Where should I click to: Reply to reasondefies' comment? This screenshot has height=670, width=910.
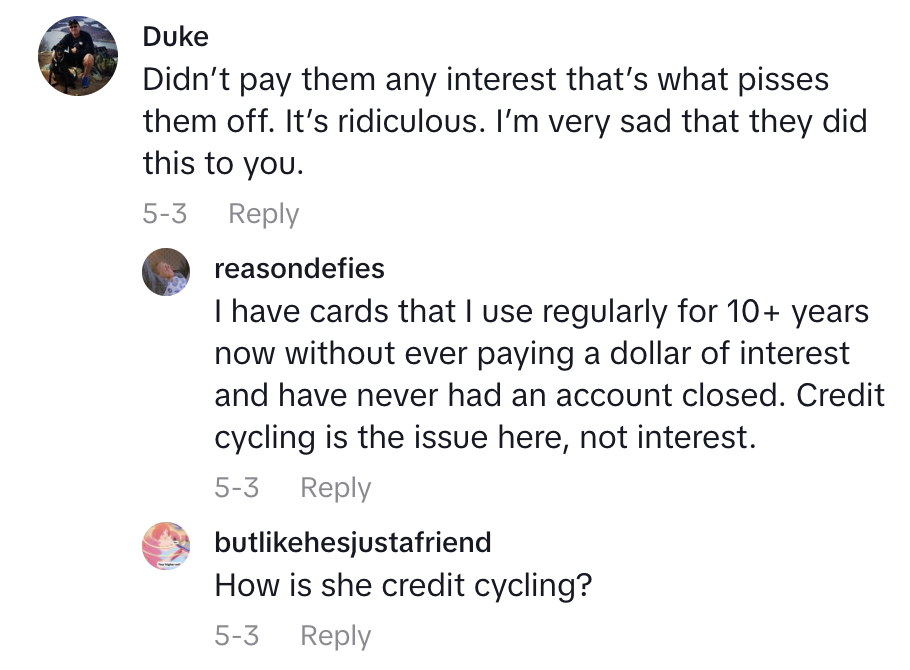(335, 488)
